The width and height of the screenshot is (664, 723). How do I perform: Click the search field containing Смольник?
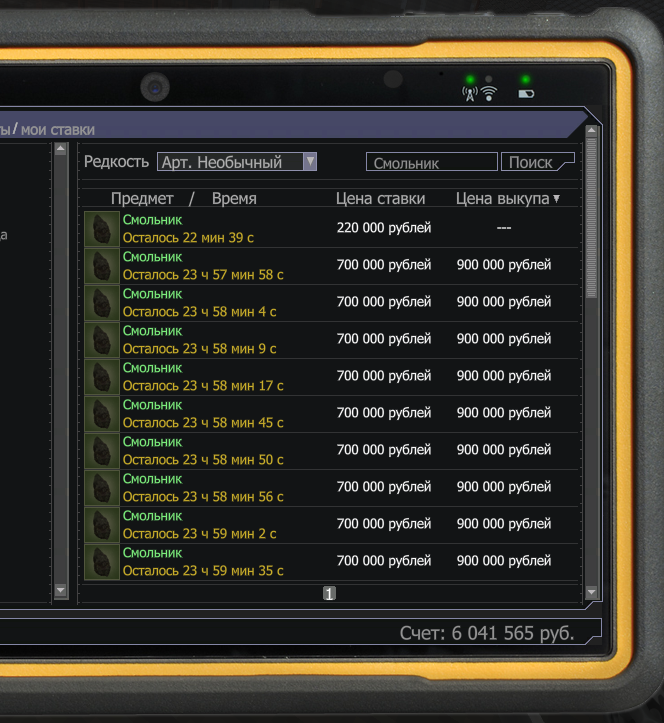click(432, 163)
